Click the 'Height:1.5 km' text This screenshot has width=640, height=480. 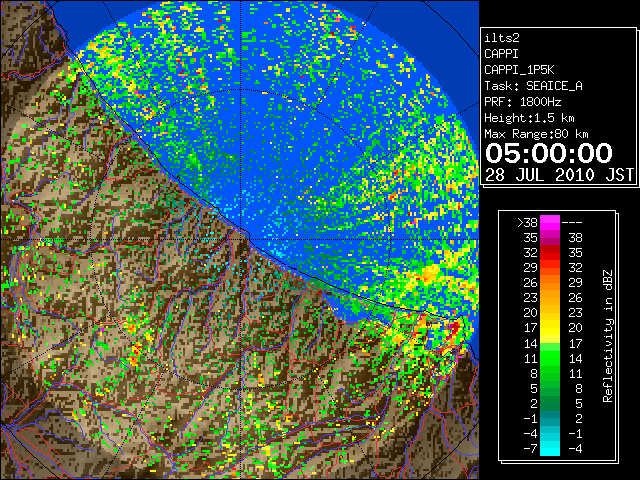click(529, 118)
